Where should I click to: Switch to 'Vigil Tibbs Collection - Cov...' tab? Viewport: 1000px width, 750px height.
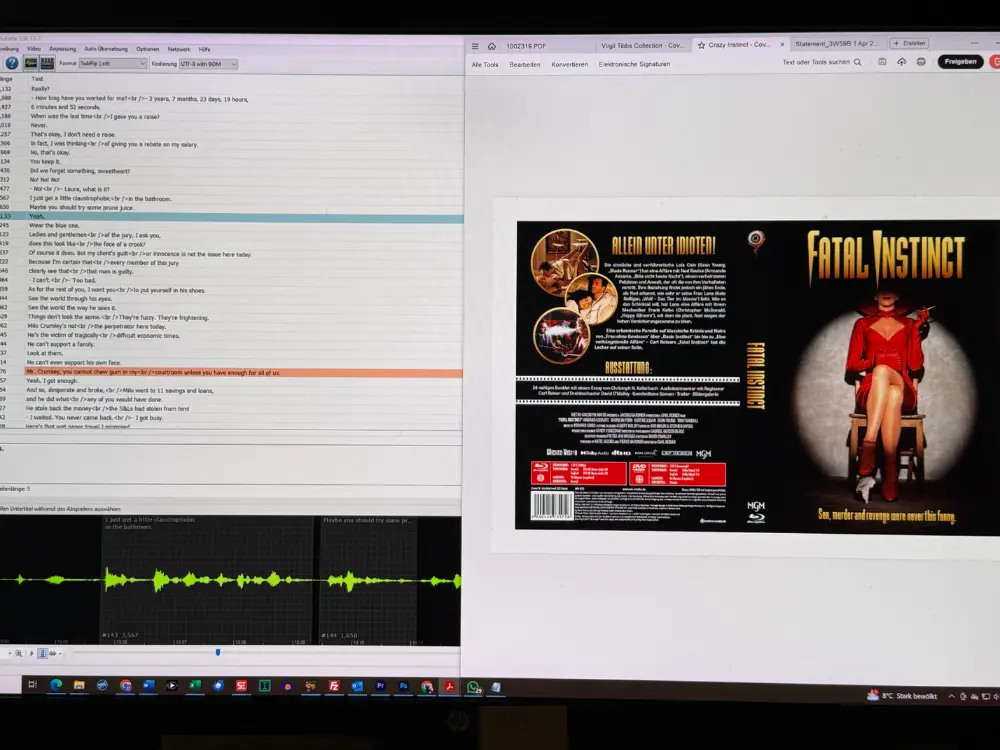(x=642, y=45)
